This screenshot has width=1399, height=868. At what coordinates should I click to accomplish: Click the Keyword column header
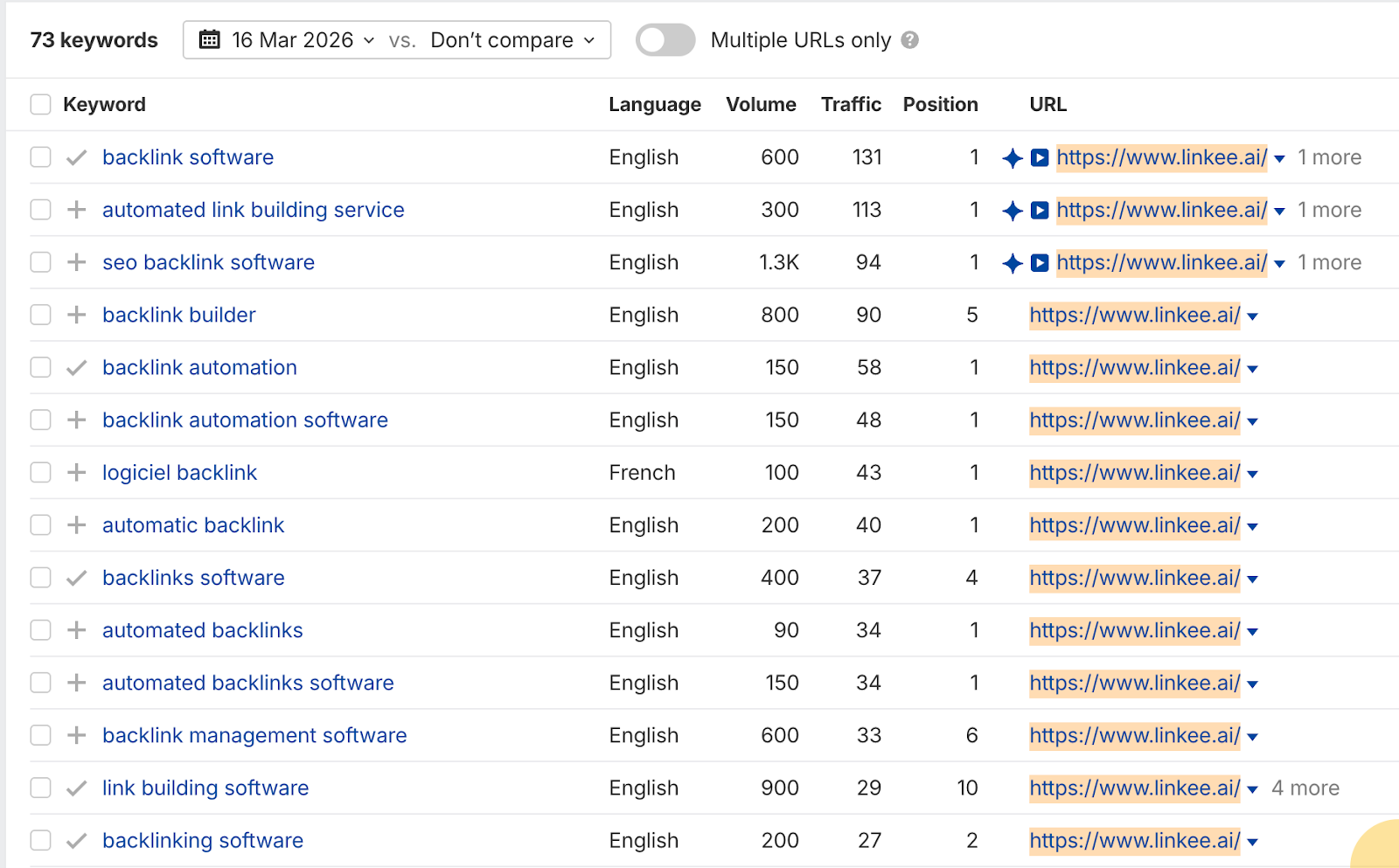click(x=104, y=105)
